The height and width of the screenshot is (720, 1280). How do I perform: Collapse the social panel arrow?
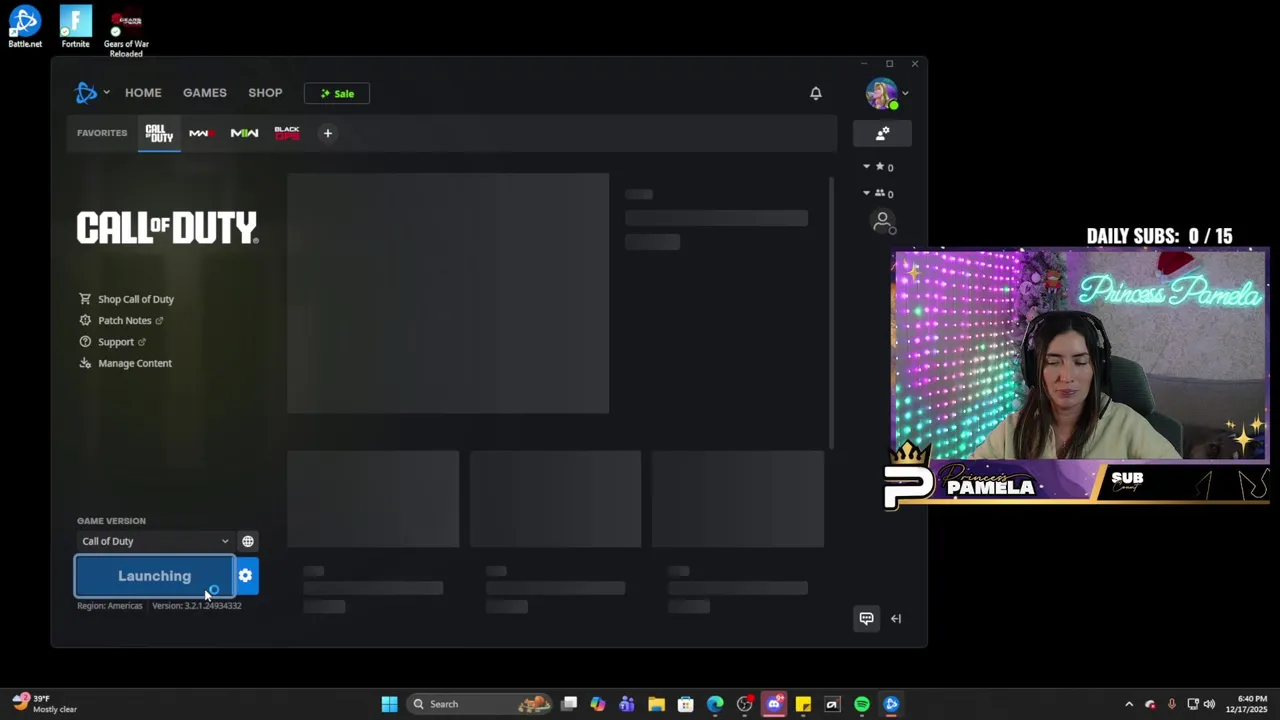point(896,618)
